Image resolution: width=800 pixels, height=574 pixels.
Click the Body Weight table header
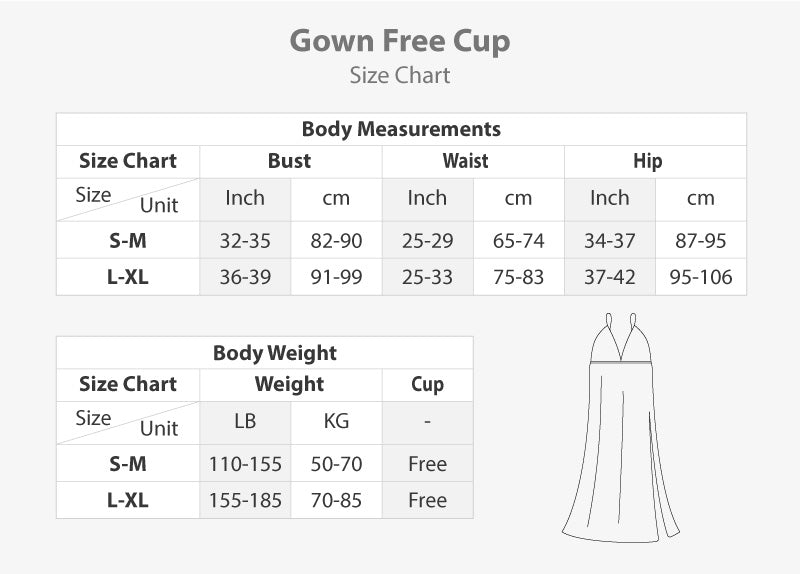click(274, 353)
